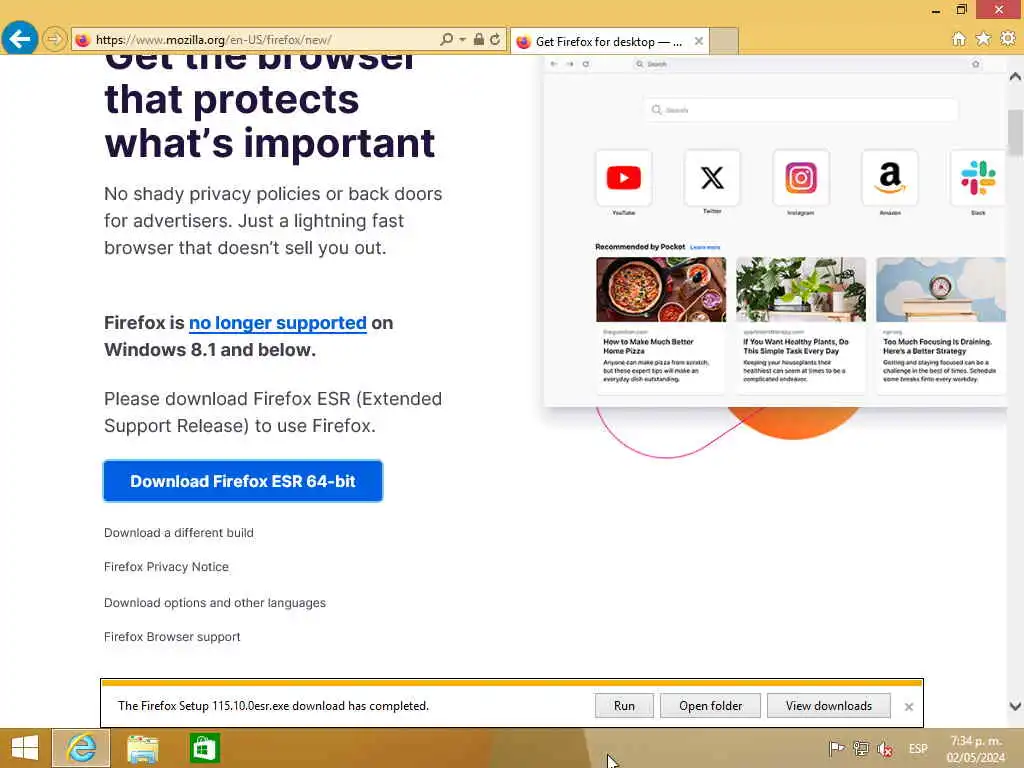Select the Get Firefox for desktop tab
Viewport: 1024px width, 768px height.
click(609, 42)
